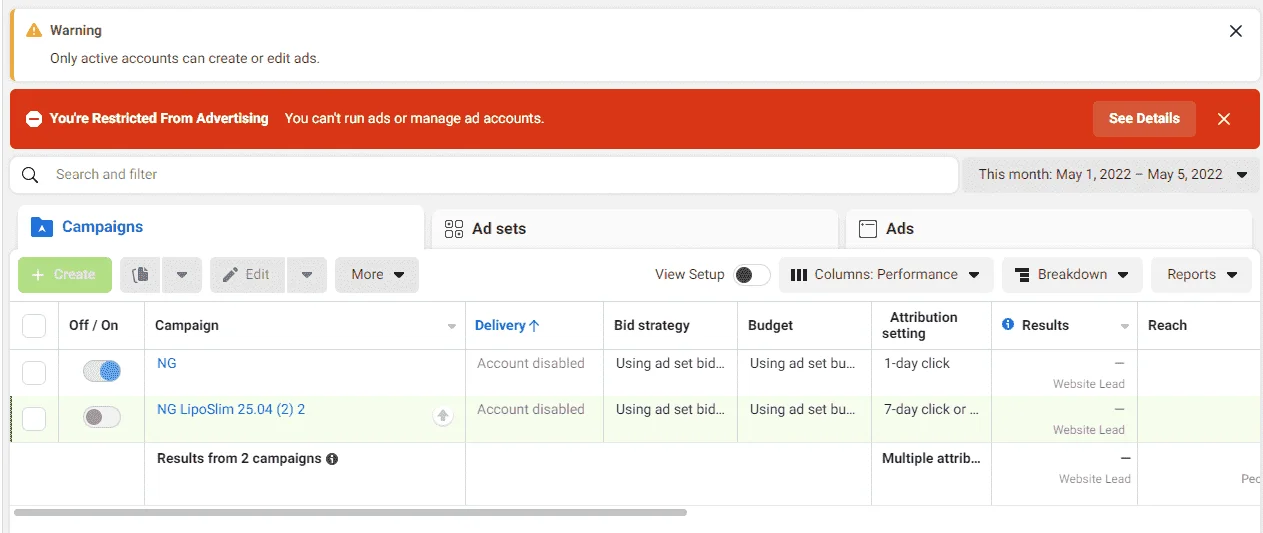
Task: Open the NG LipoSlim 25.04 (2) 2 campaign
Action: tap(231, 410)
